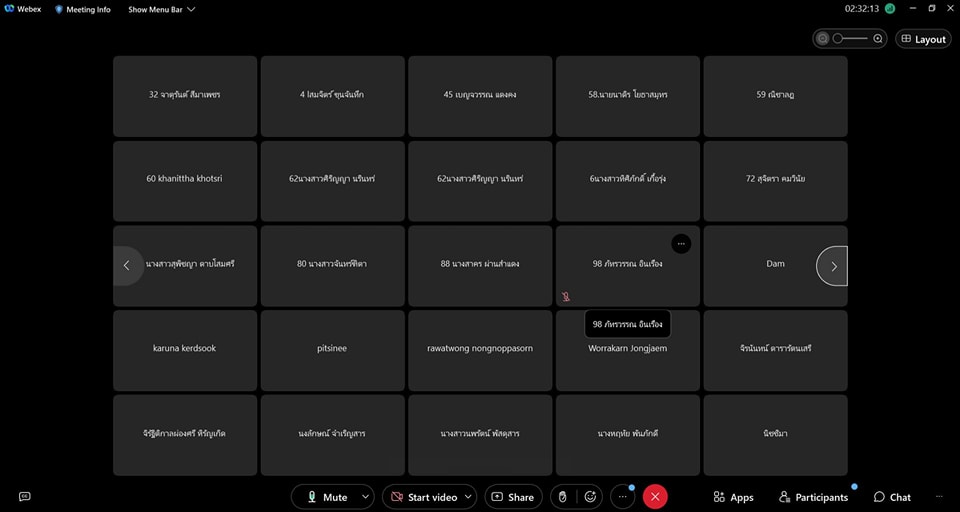This screenshot has height=512, width=960.
Task: Open more options ellipsis in control bar
Action: tap(622, 497)
